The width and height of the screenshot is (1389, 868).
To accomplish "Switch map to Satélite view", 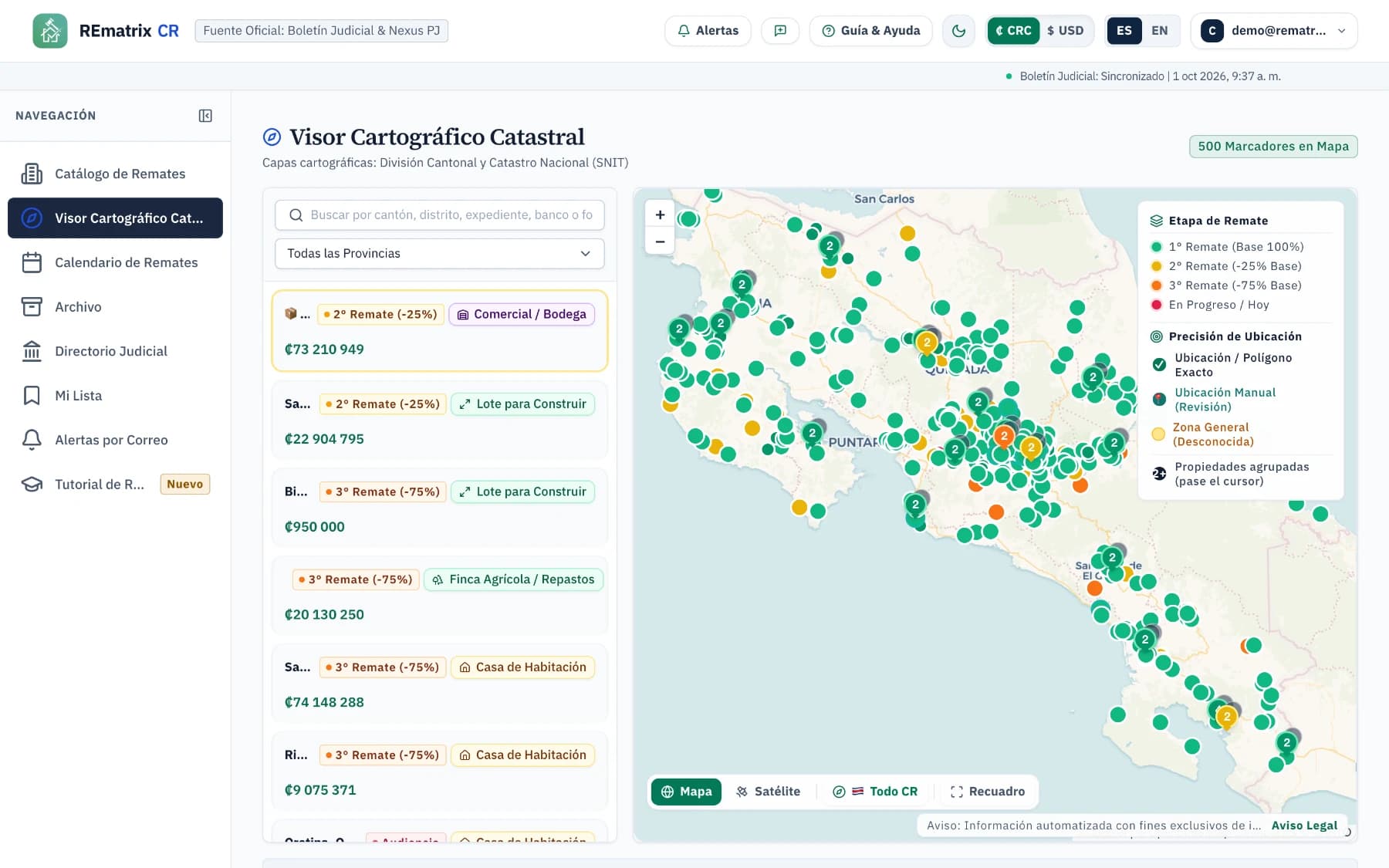I will coord(768,792).
